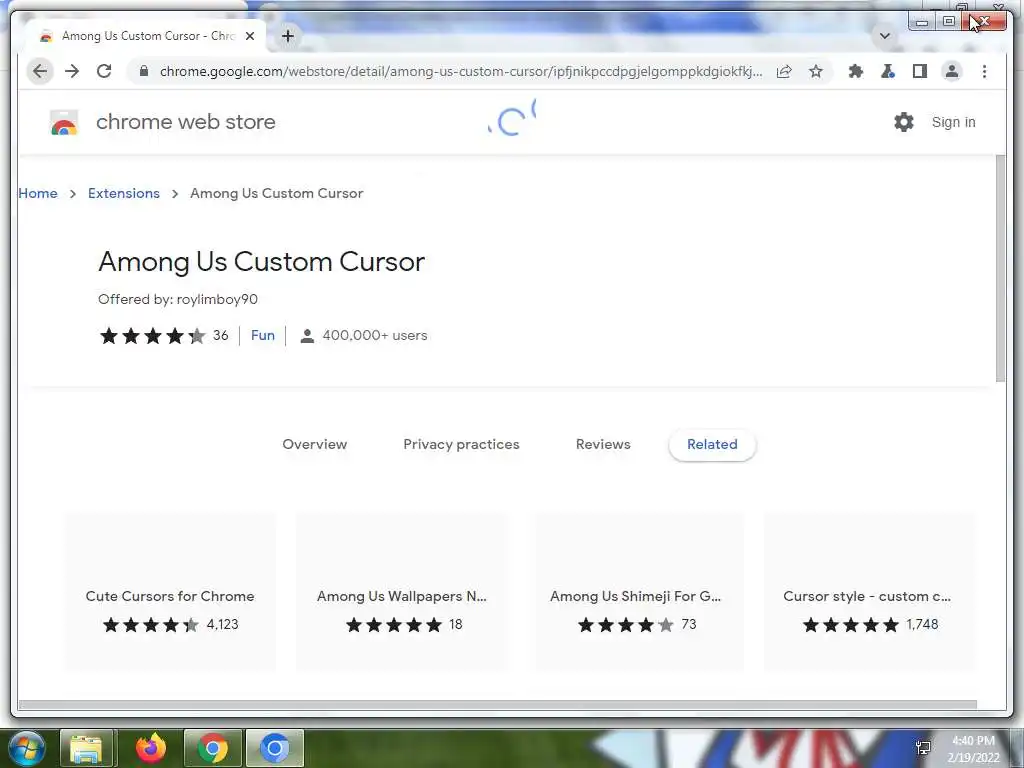
Task: Open network icon in system tray
Action: coord(923,748)
